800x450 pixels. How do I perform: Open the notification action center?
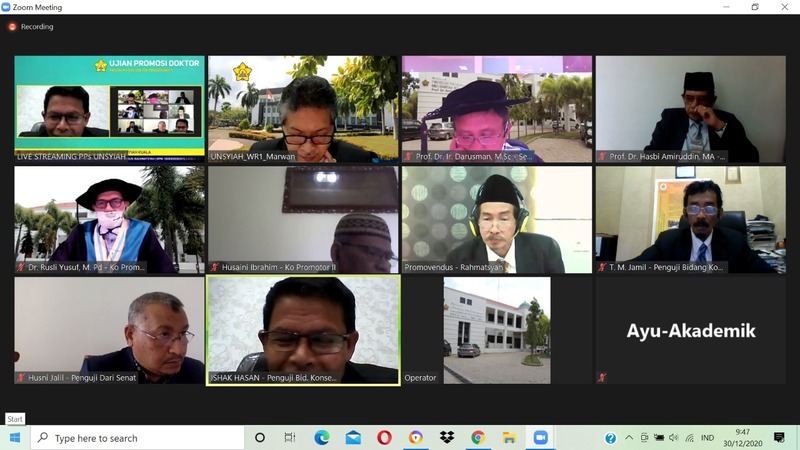[x=779, y=438]
